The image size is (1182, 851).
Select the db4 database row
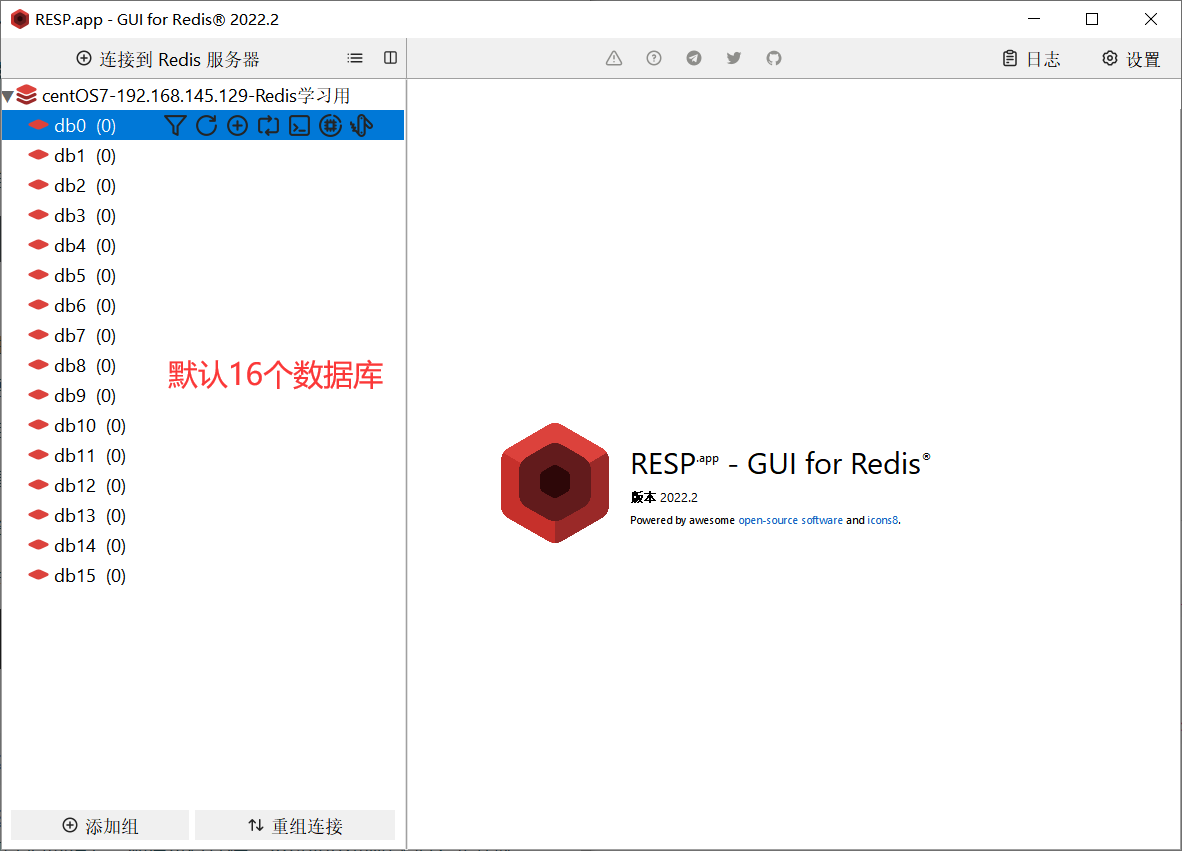click(x=203, y=246)
